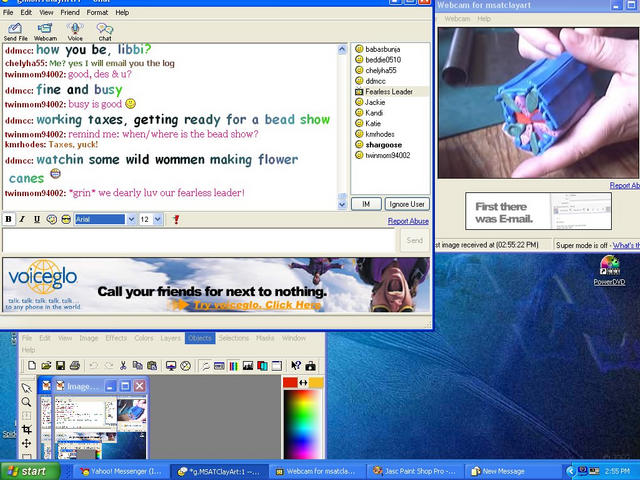
Task: Select the Zoom magnifier tool
Action: coord(27,402)
